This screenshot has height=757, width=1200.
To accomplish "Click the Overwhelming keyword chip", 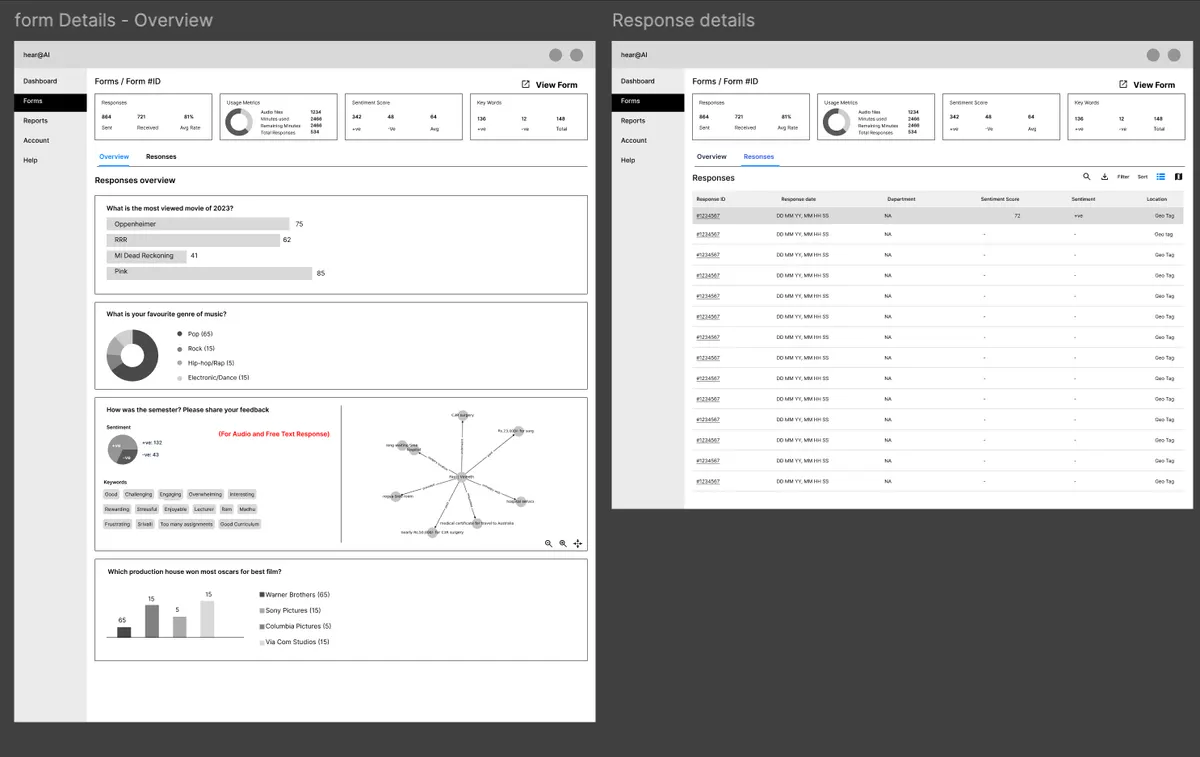I will (205, 494).
